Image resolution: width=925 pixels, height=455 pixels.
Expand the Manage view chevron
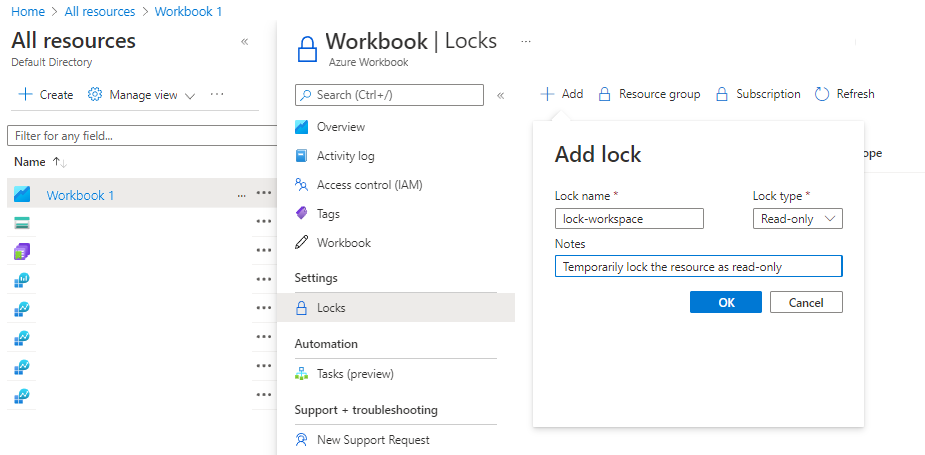click(189, 96)
